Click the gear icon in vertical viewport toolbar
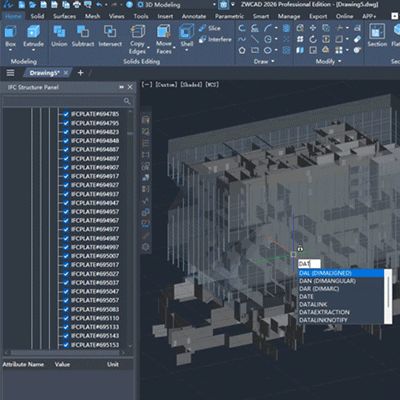 click(x=146, y=247)
